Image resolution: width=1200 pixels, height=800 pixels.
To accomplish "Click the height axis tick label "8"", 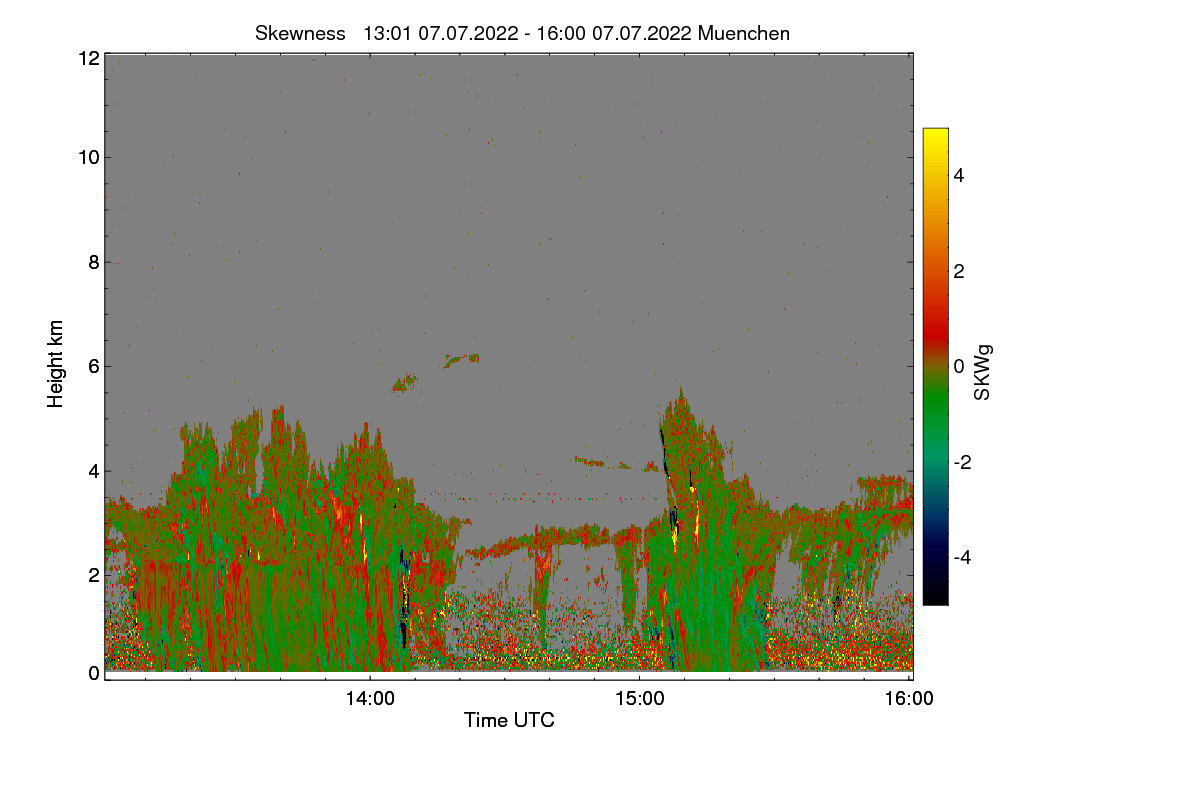I will click(94, 262).
